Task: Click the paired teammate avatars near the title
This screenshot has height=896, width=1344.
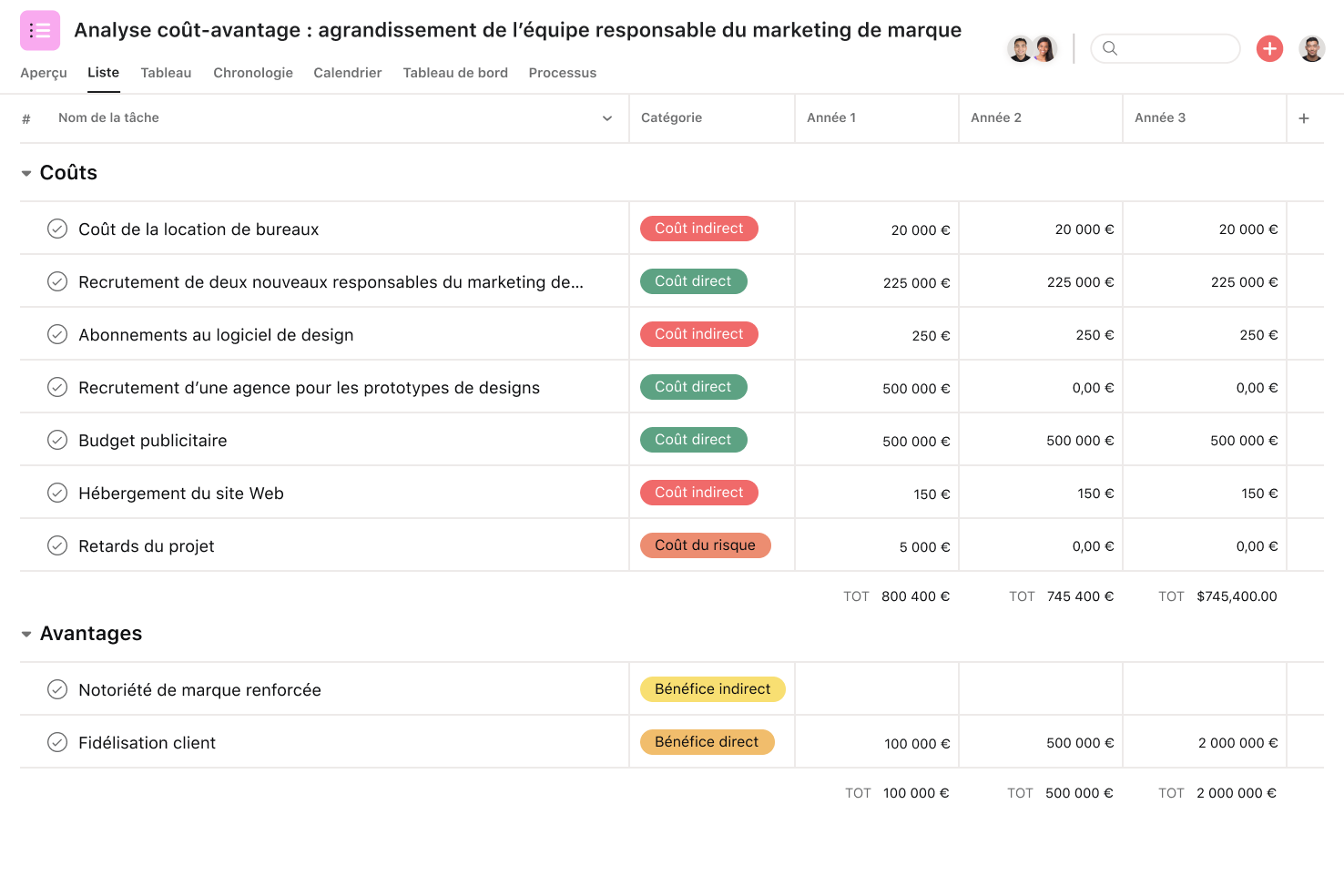Action: (1032, 48)
